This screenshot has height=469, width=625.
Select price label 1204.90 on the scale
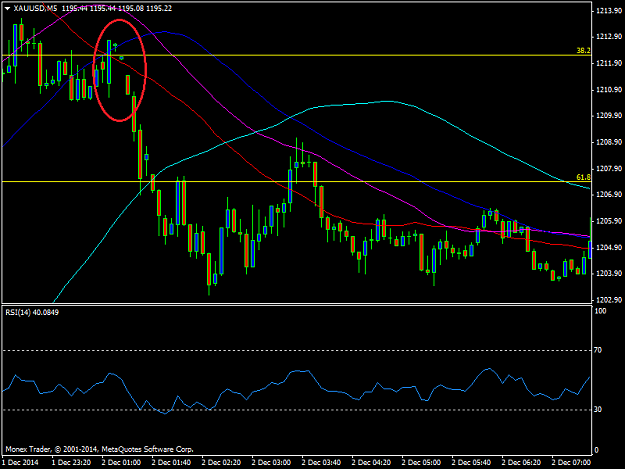coord(609,247)
